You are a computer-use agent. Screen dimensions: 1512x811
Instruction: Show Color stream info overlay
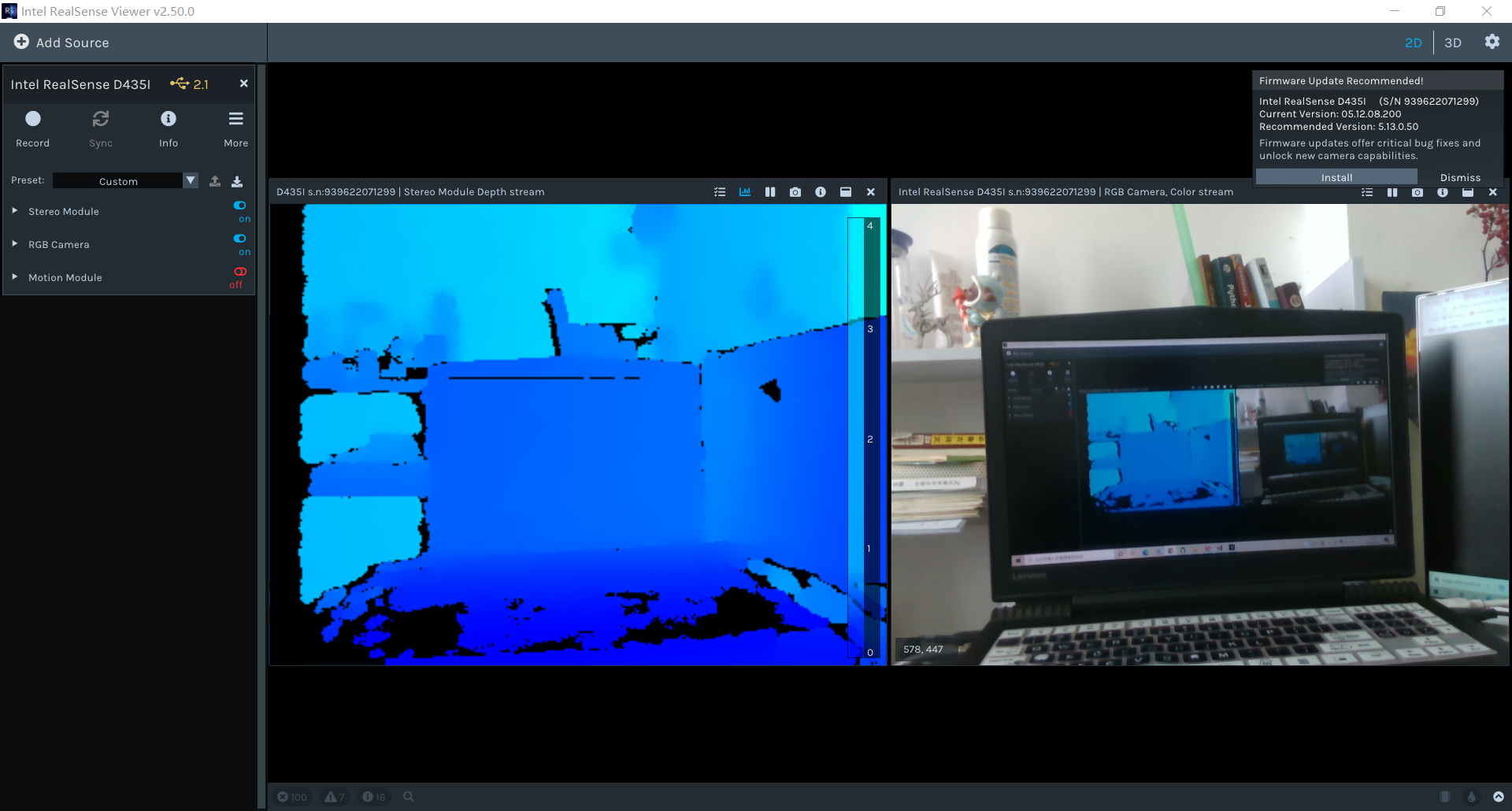click(x=1443, y=192)
